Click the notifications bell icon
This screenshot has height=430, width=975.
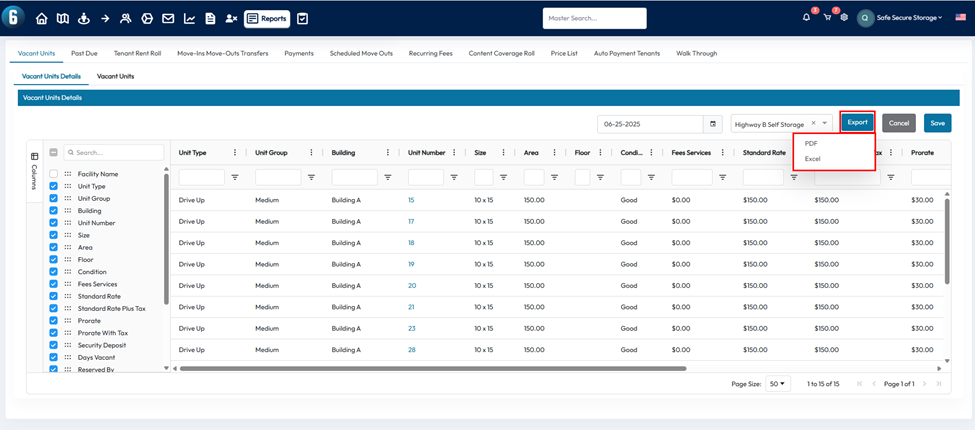click(x=807, y=18)
